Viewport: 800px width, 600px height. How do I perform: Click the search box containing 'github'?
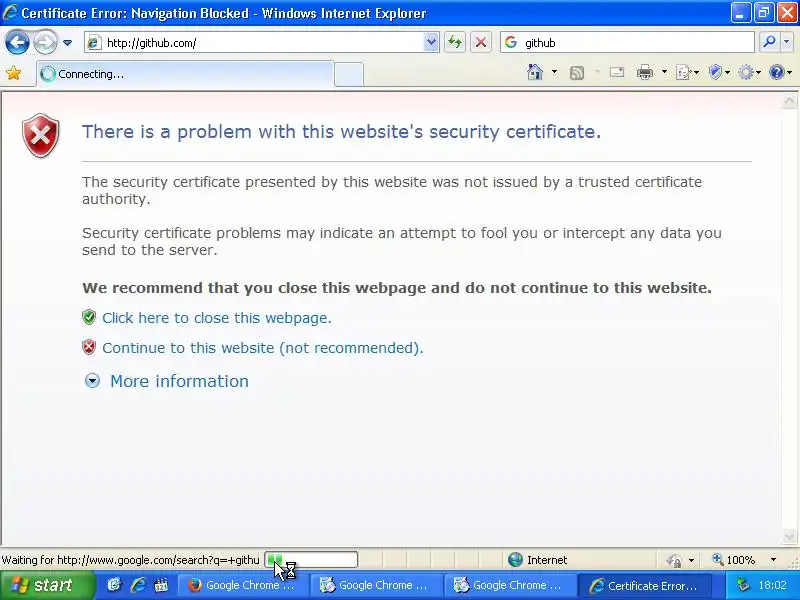pyautogui.click(x=627, y=42)
